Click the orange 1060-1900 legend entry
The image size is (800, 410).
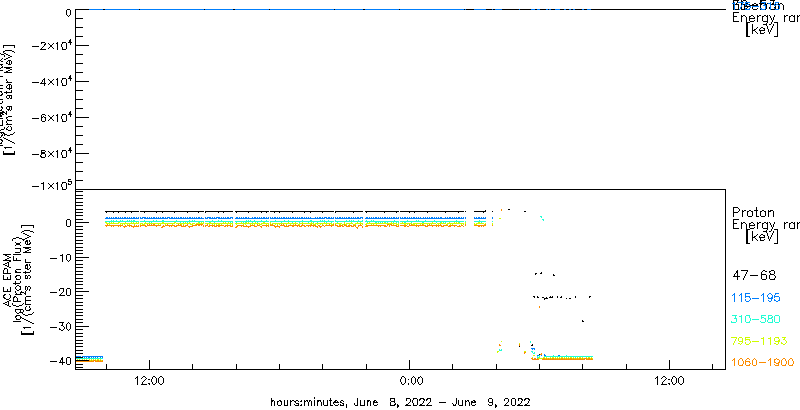(x=762, y=362)
